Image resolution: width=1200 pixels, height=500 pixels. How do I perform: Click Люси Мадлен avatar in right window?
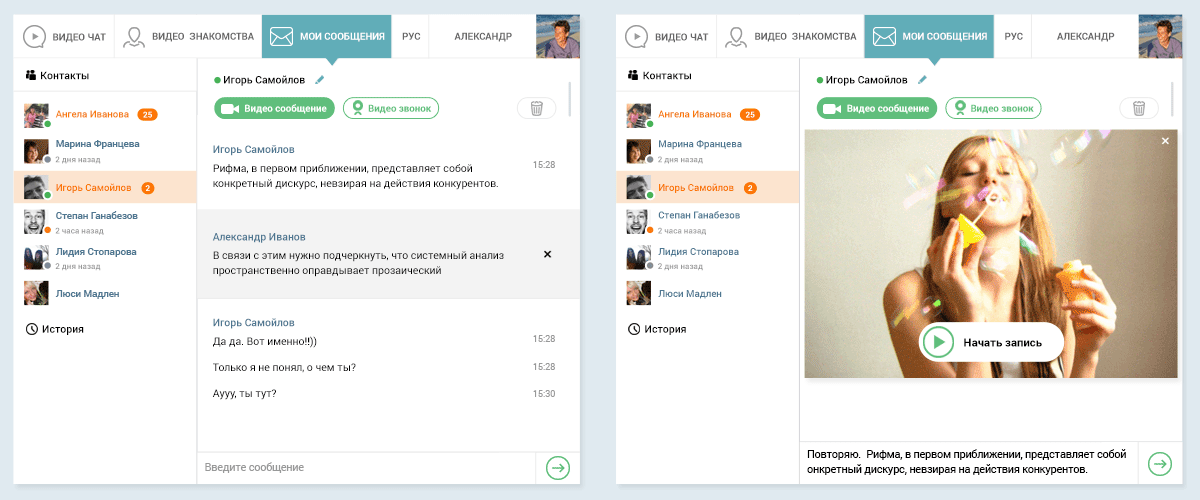638,293
